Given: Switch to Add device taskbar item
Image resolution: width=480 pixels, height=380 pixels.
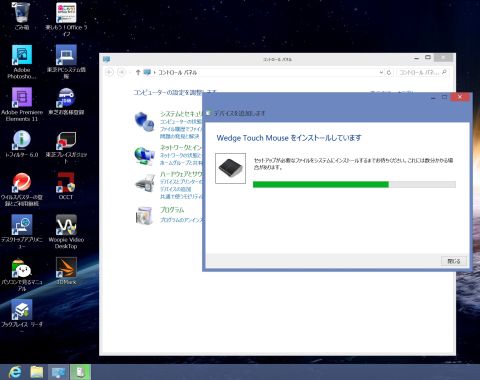Looking at the screenshot, I should pyautogui.click(x=80, y=372).
